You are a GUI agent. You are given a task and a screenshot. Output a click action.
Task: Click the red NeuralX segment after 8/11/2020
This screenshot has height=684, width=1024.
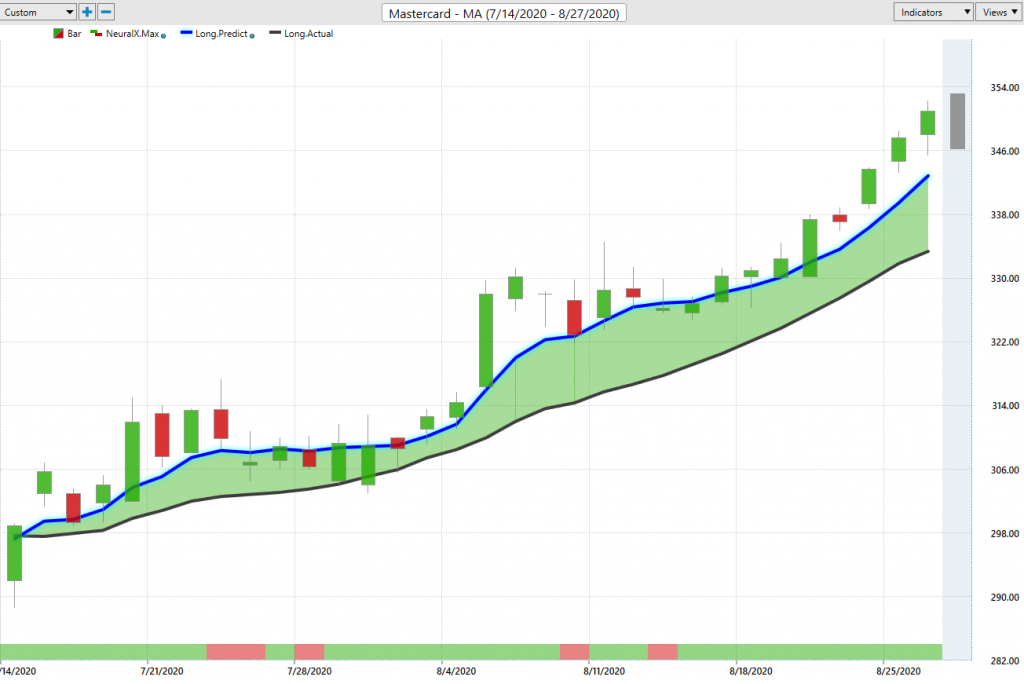[663, 651]
